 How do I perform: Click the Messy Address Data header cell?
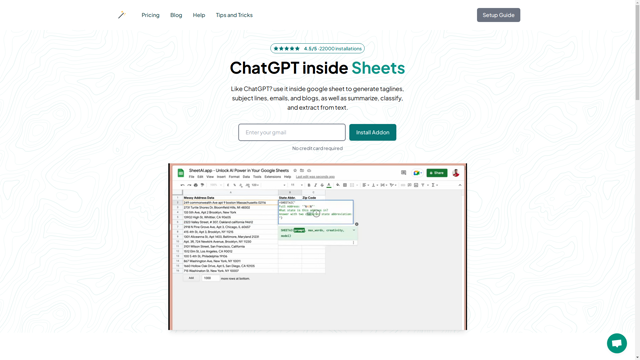pos(230,198)
